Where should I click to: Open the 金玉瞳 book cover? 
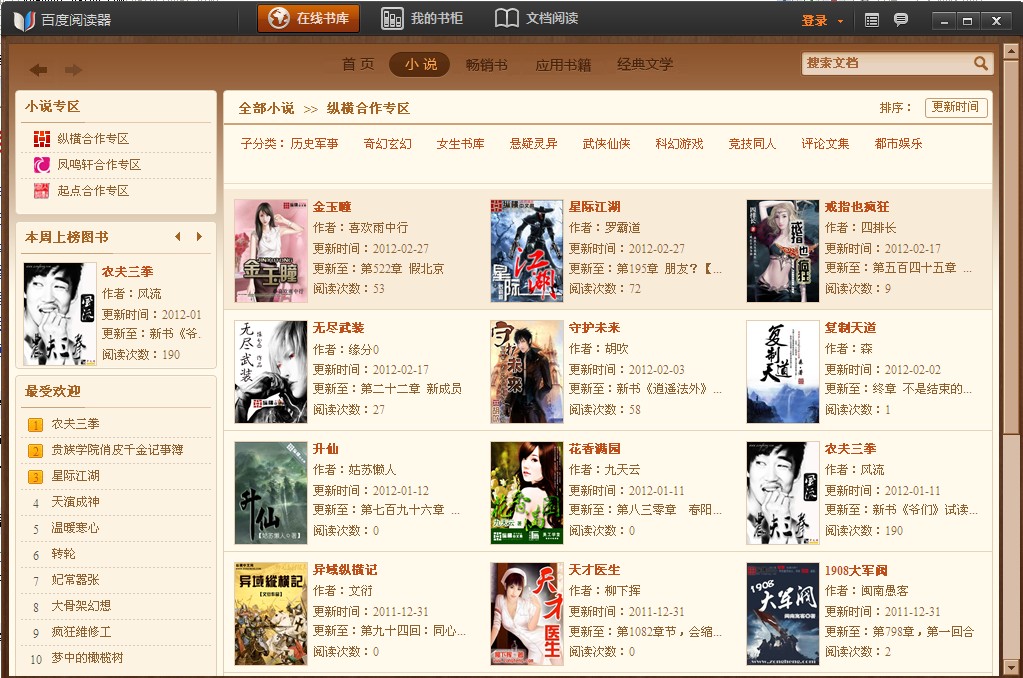271,251
